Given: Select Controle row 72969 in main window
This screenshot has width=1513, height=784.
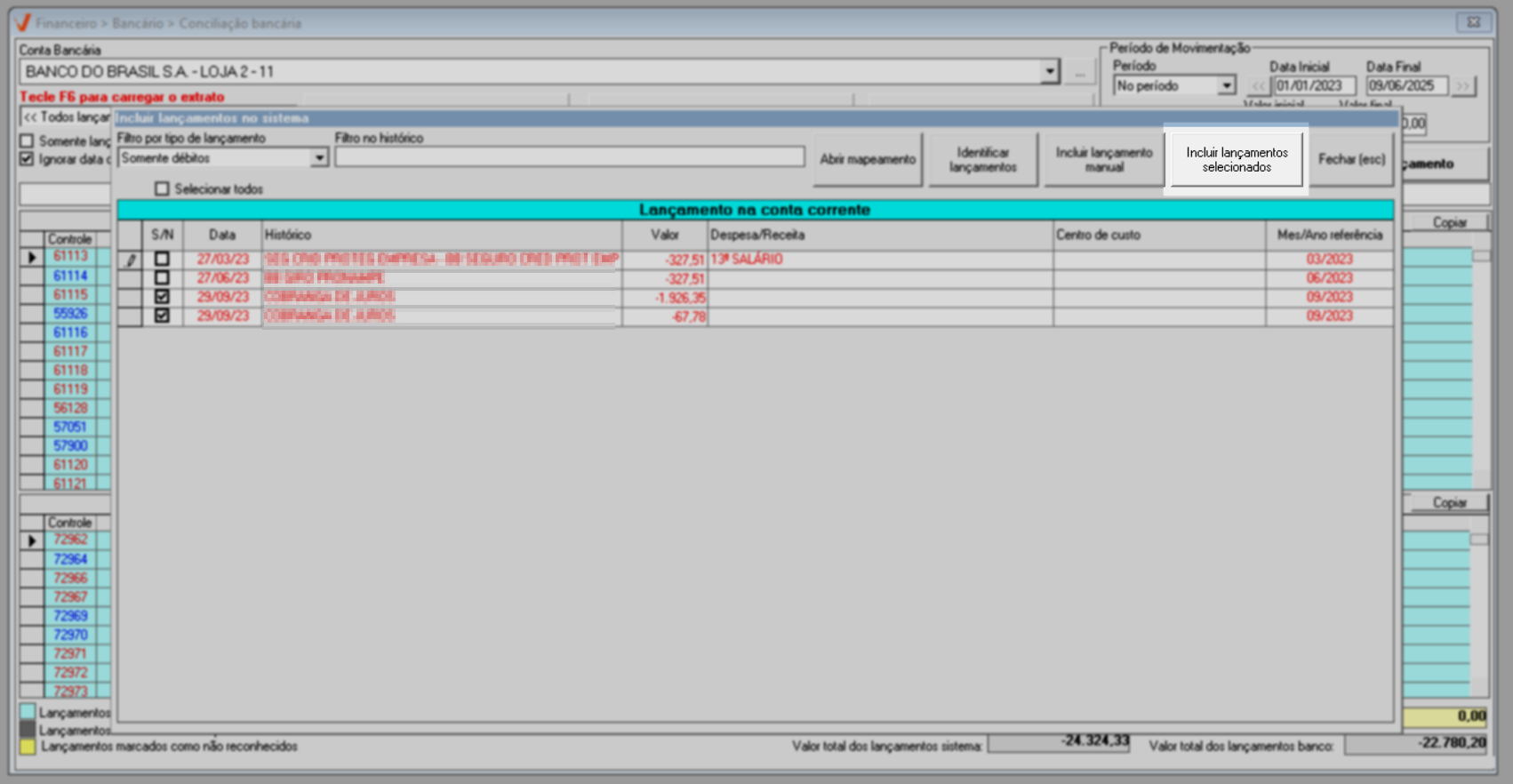Looking at the screenshot, I should click(x=70, y=616).
